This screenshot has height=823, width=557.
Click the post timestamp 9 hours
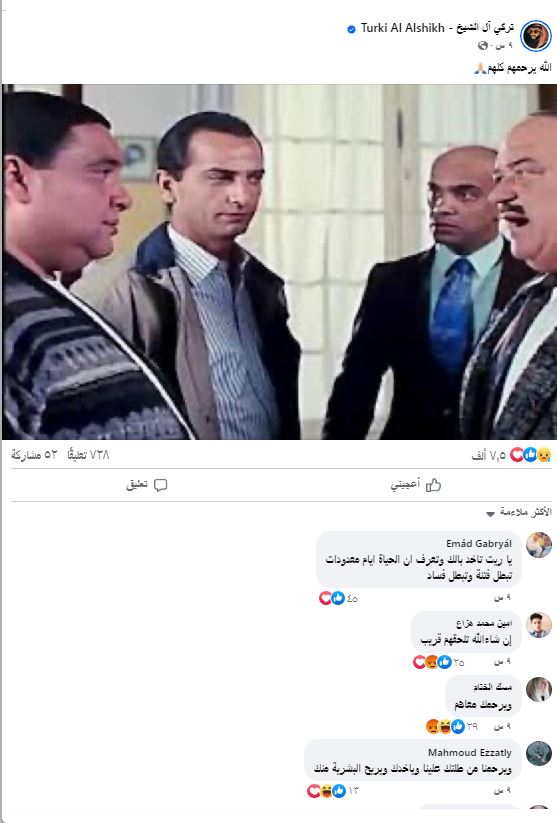click(502, 46)
